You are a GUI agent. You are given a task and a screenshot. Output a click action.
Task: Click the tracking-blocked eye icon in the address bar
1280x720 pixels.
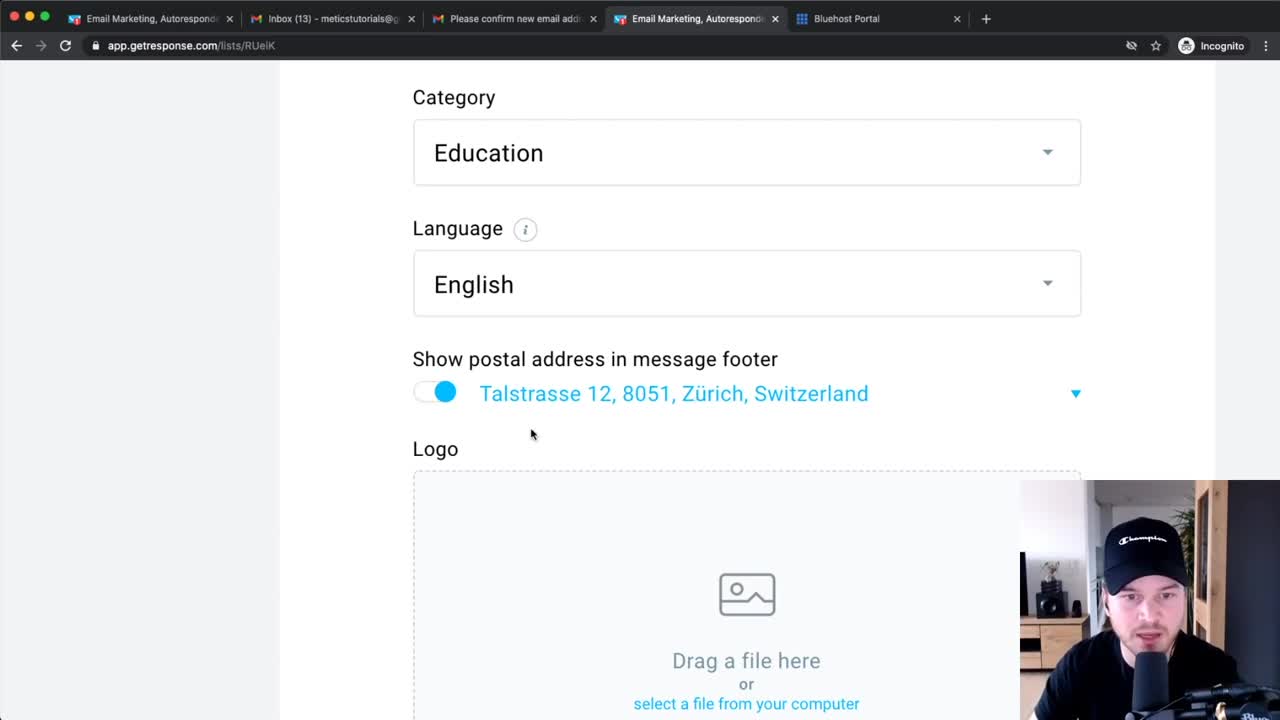(x=1131, y=46)
